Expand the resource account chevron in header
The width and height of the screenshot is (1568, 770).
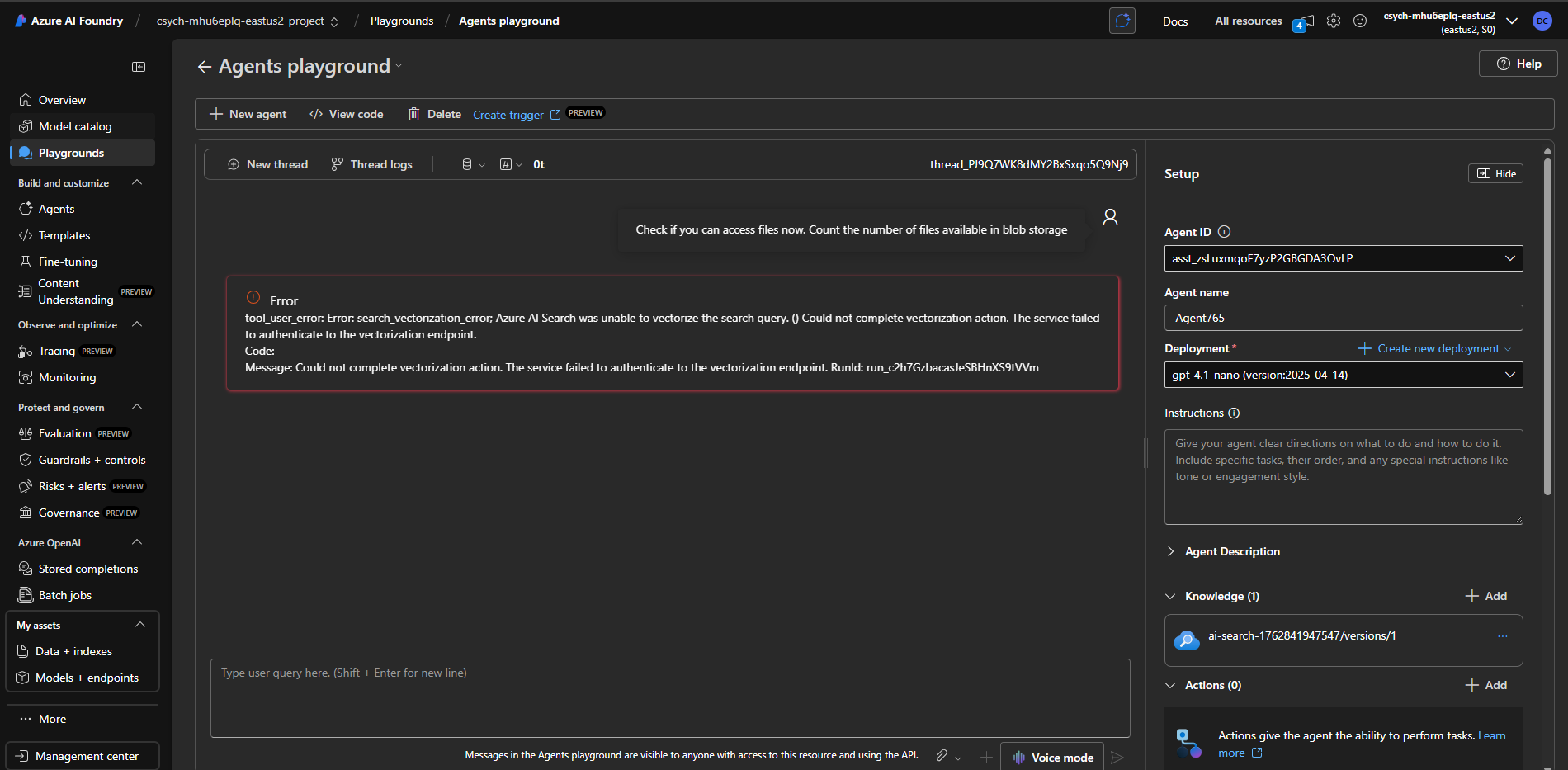[x=1512, y=21]
